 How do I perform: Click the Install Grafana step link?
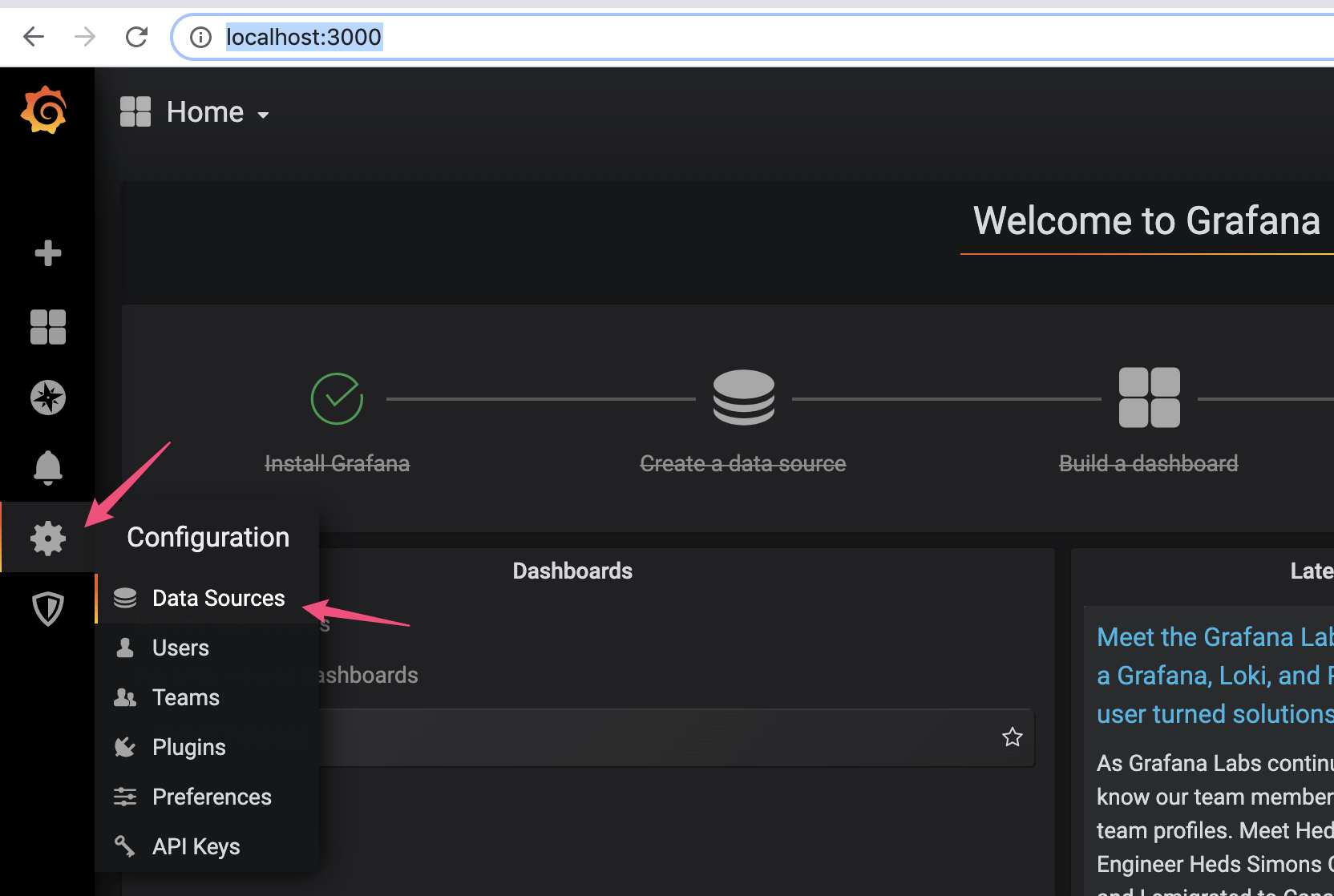(x=337, y=463)
